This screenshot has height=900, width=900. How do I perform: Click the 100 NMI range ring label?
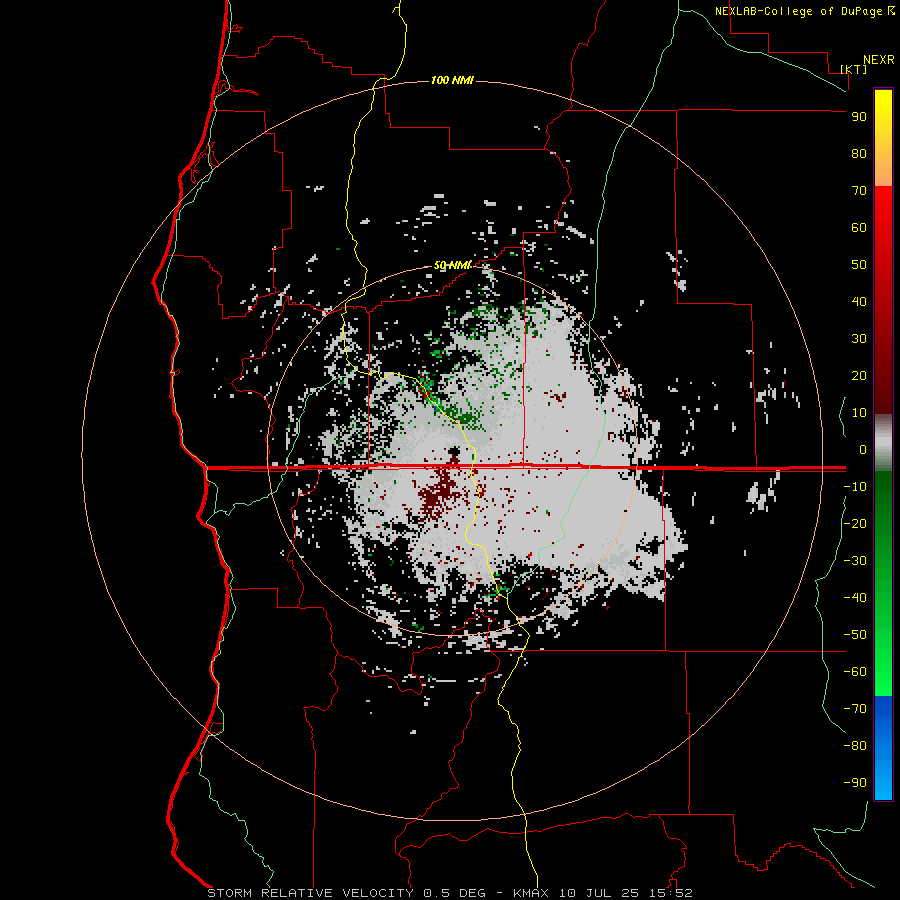click(452, 80)
